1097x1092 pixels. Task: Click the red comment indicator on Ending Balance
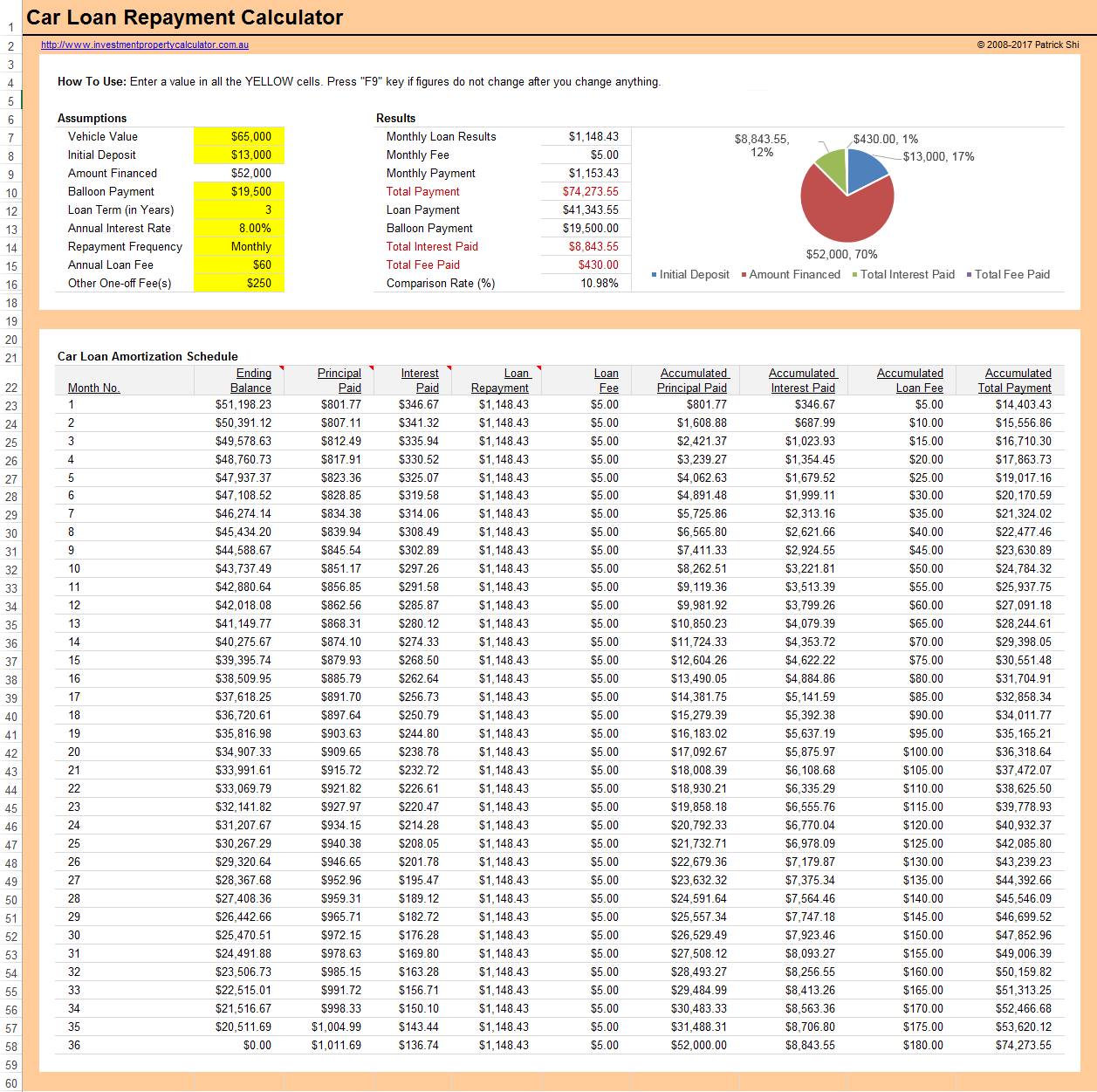pos(282,368)
